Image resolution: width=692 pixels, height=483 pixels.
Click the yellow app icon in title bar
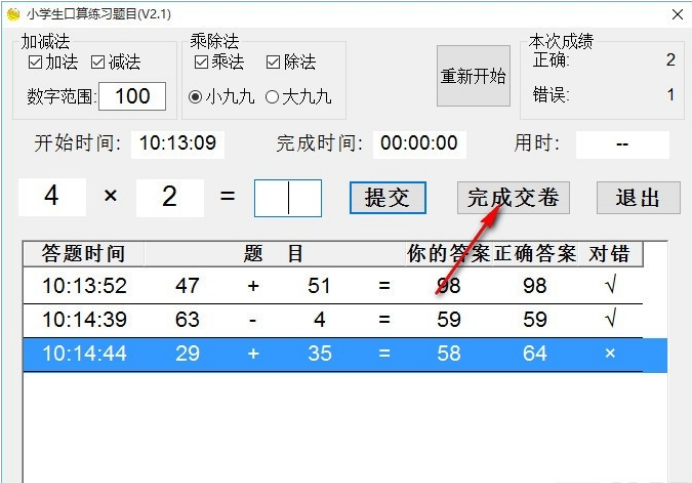[x=13, y=14]
